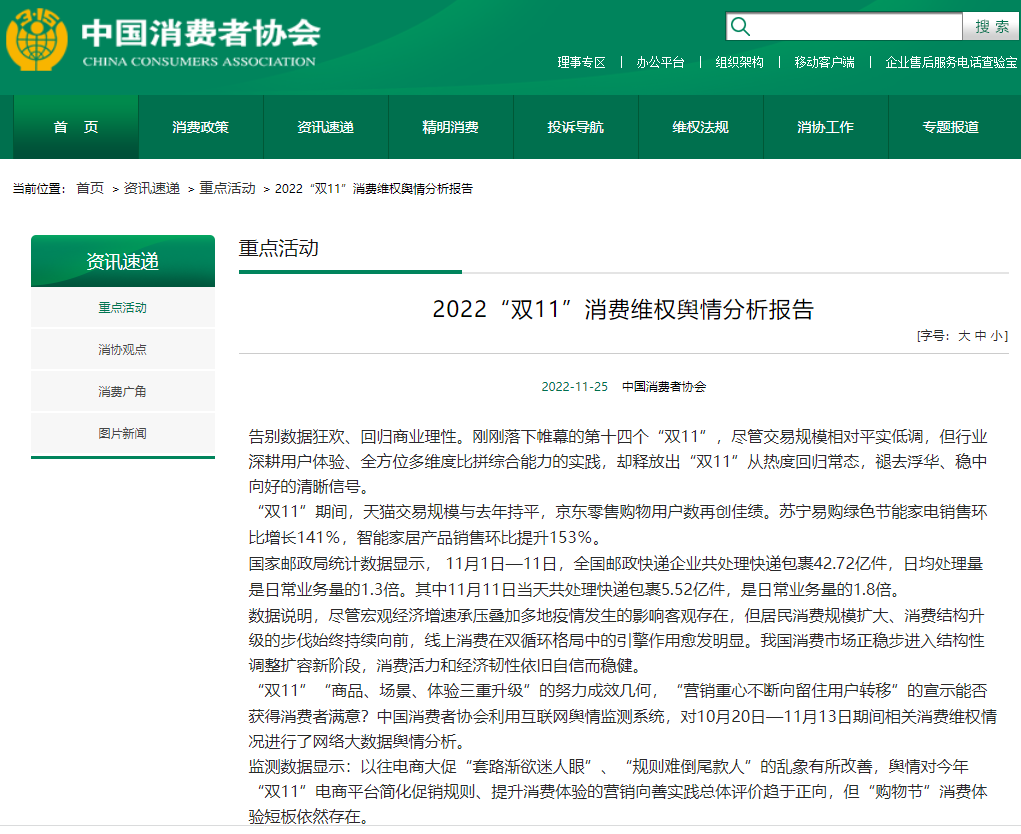This screenshot has width=1021, height=834.
Task: Open the 办公平台 top link
Action: pos(660,62)
